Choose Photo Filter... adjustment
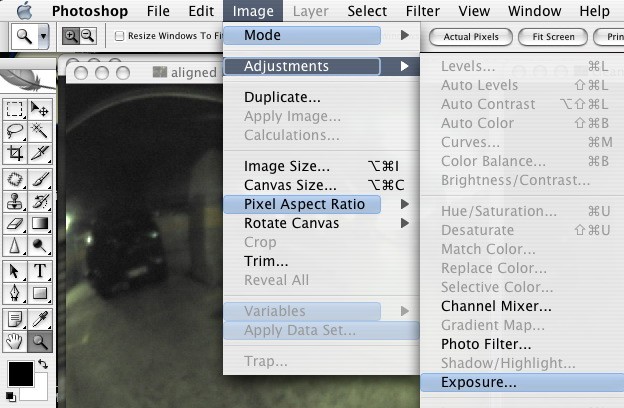The image size is (624, 408). tap(522, 344)
